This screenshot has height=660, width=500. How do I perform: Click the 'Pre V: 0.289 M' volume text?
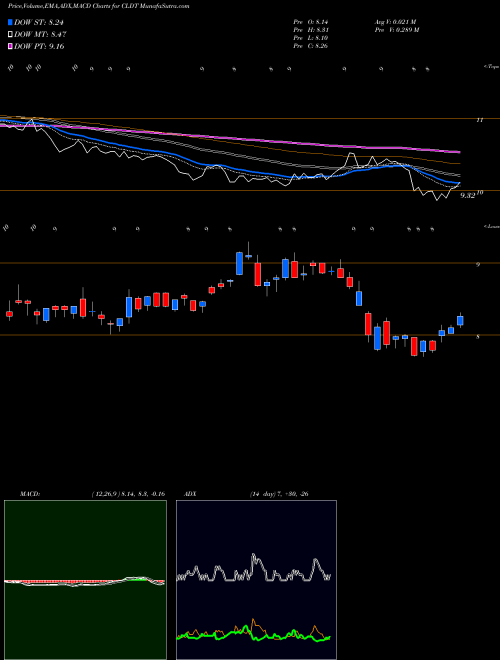point(396,30)
